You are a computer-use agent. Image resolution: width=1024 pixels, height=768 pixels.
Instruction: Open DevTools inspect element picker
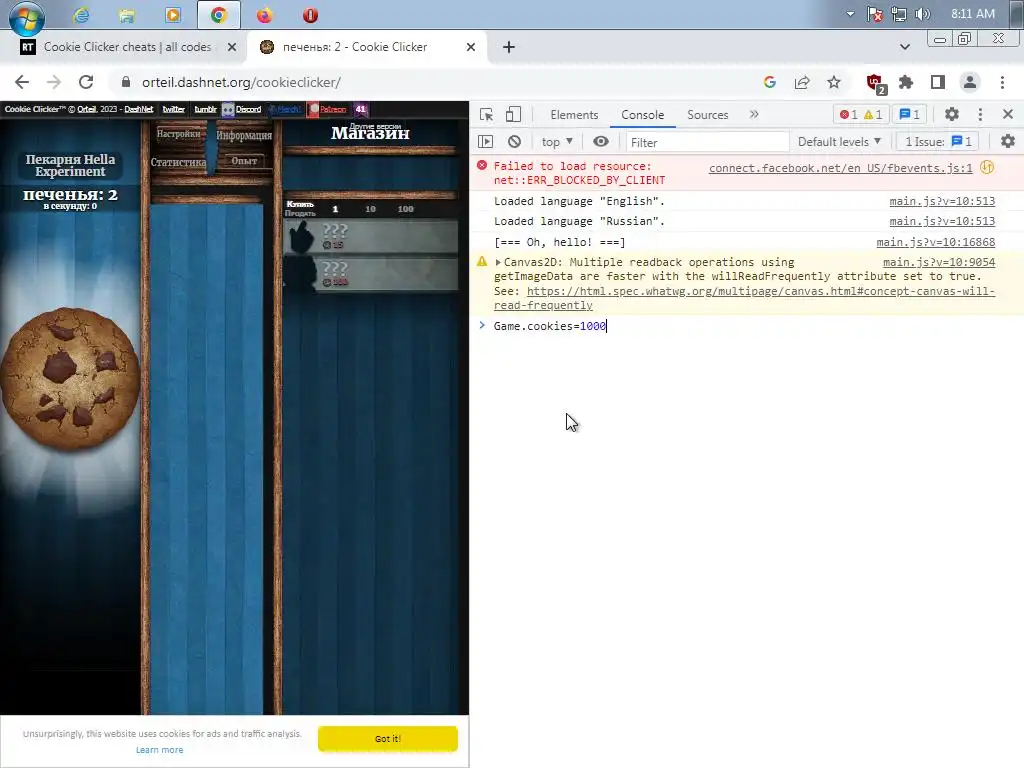[487, 114]
